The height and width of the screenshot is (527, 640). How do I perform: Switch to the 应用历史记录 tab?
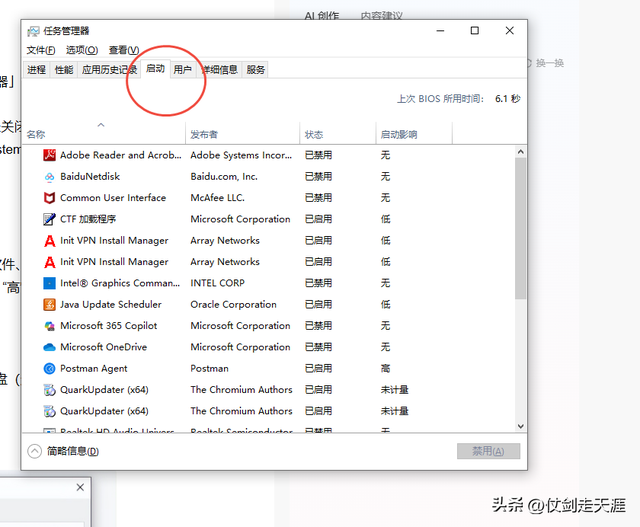tap(109, 70)
